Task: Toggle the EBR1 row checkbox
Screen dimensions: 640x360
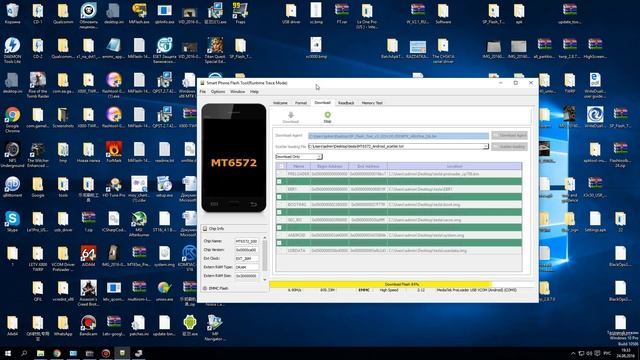Action: tap(280, 189)
